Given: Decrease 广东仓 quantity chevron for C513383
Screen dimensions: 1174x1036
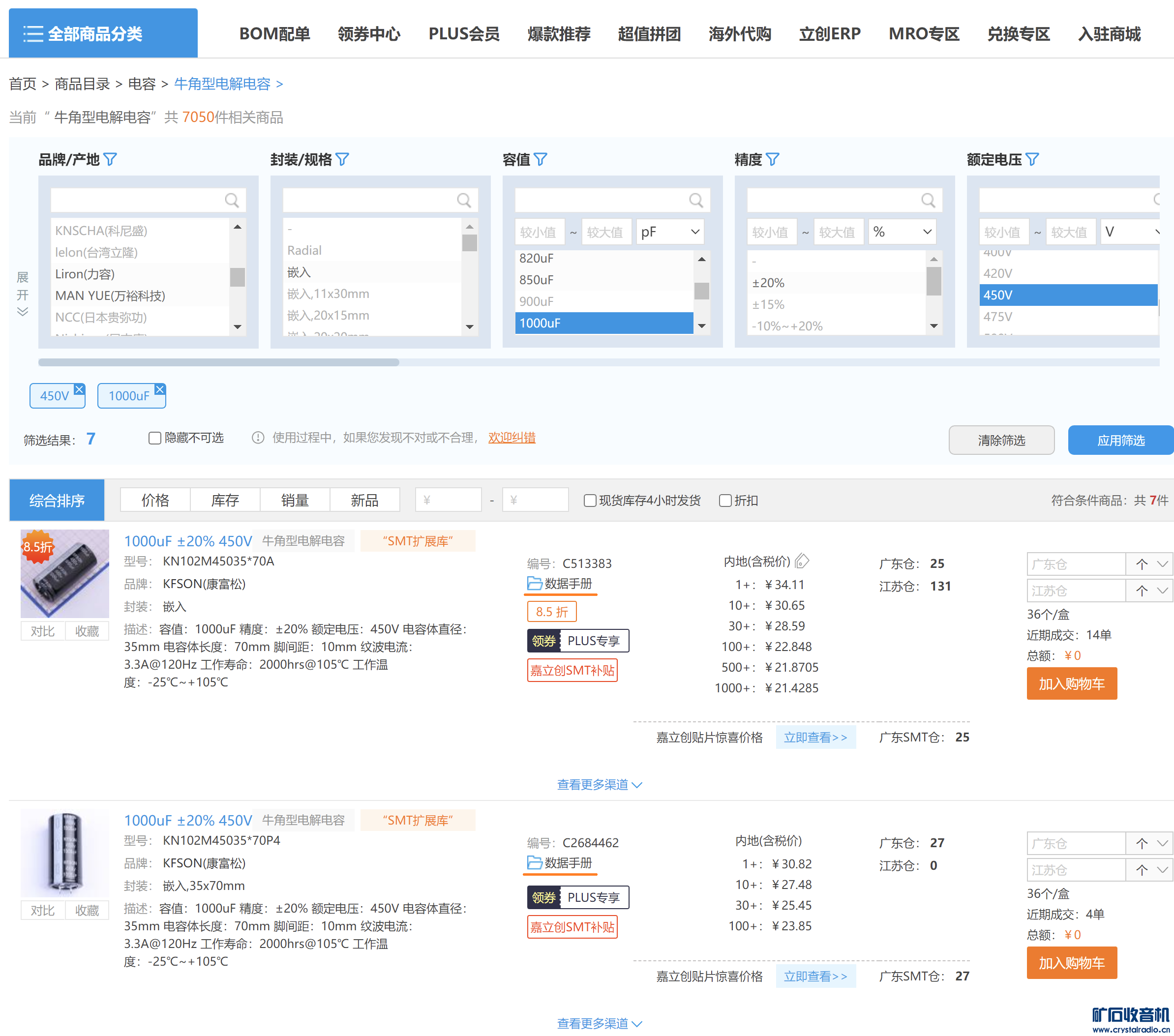Looking at the screenshot, I should tap(1163, 564).
